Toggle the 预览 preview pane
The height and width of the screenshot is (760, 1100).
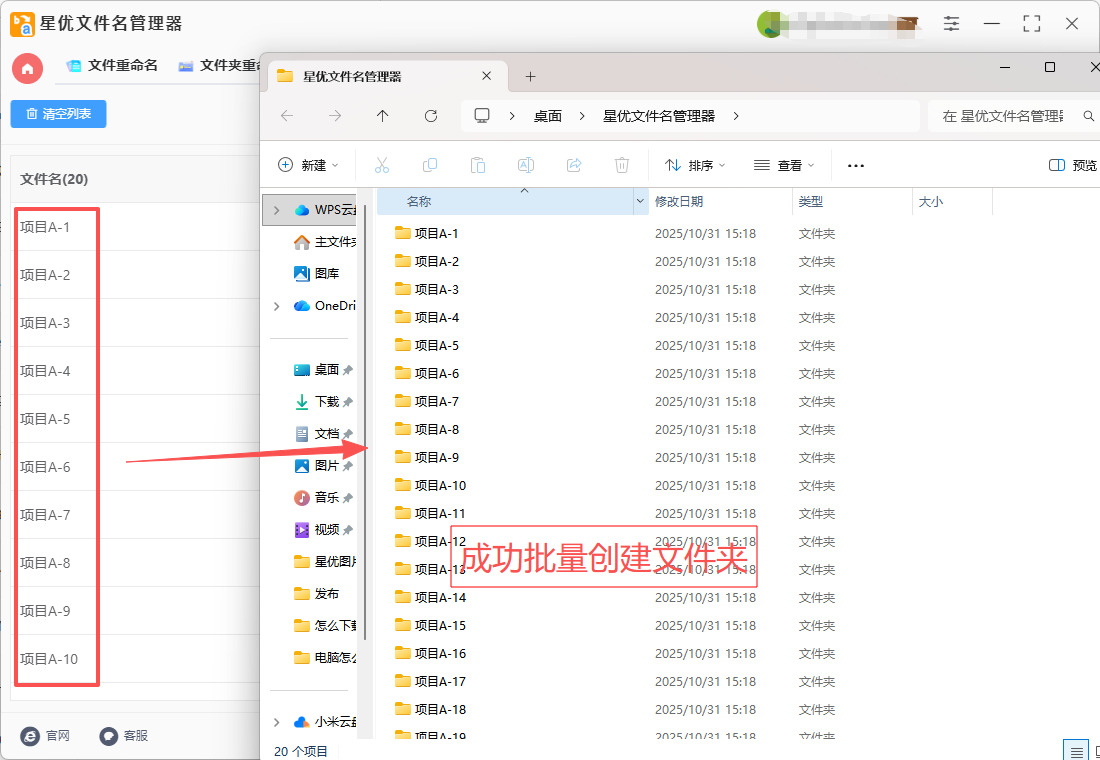[1073, 165]
